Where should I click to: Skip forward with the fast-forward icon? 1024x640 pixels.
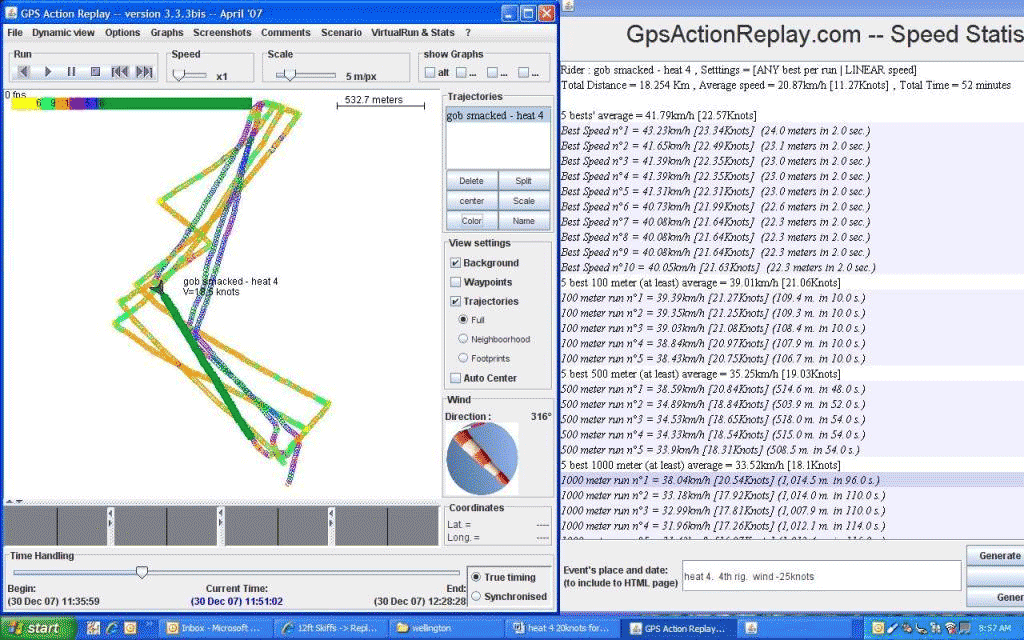[144, 72]
